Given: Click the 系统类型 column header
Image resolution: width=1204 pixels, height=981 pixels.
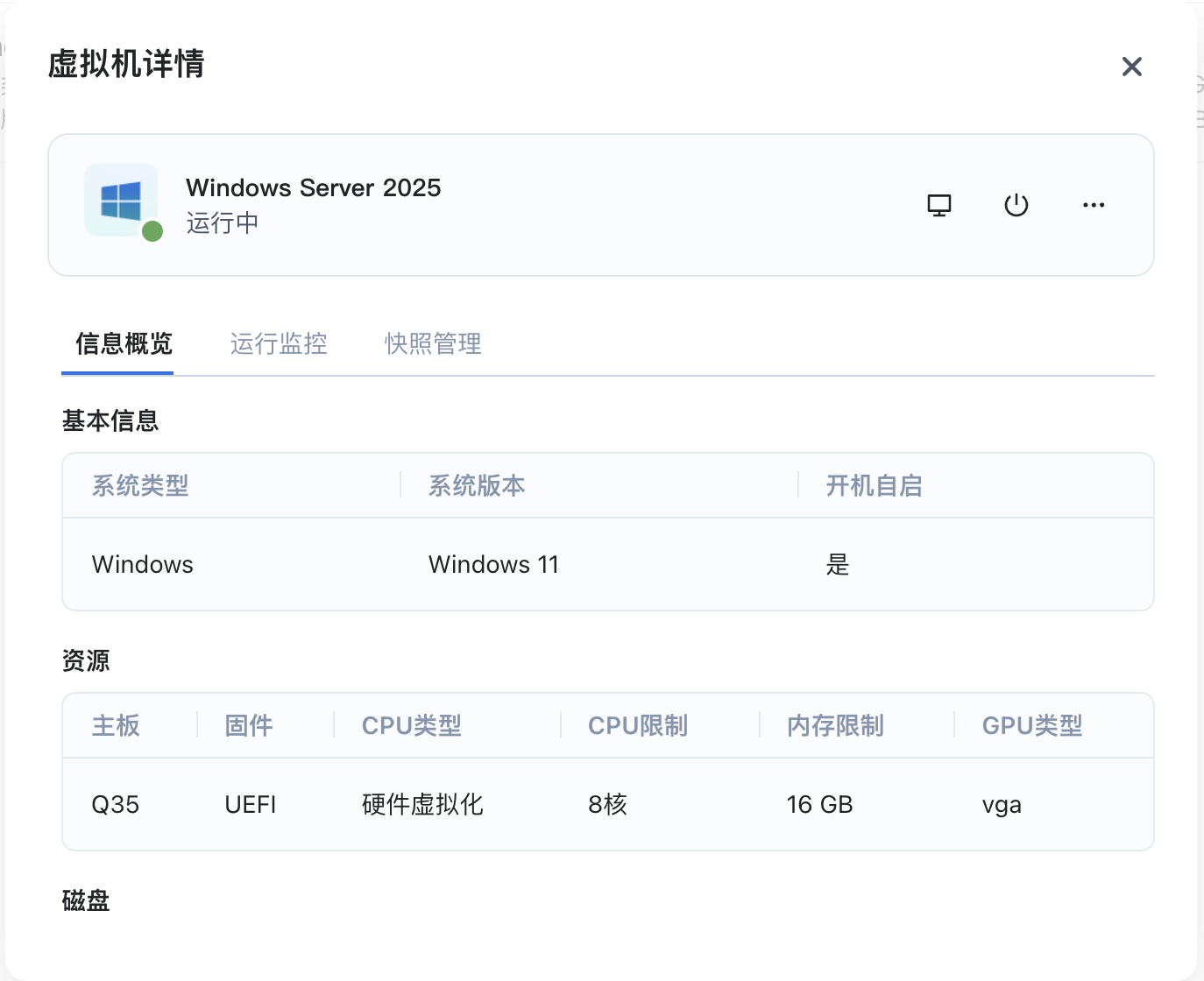Looking at the screenshot, I should (x=140, y=485).
